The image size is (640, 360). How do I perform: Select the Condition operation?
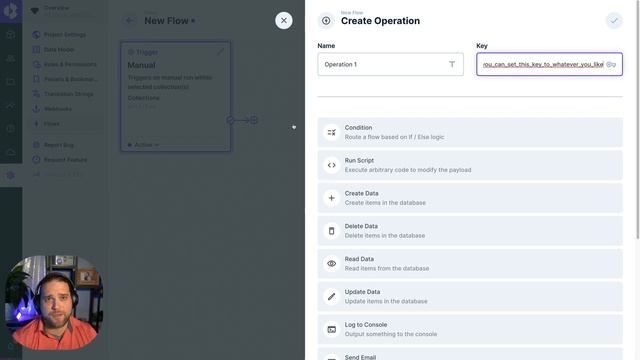pos(470,132)
